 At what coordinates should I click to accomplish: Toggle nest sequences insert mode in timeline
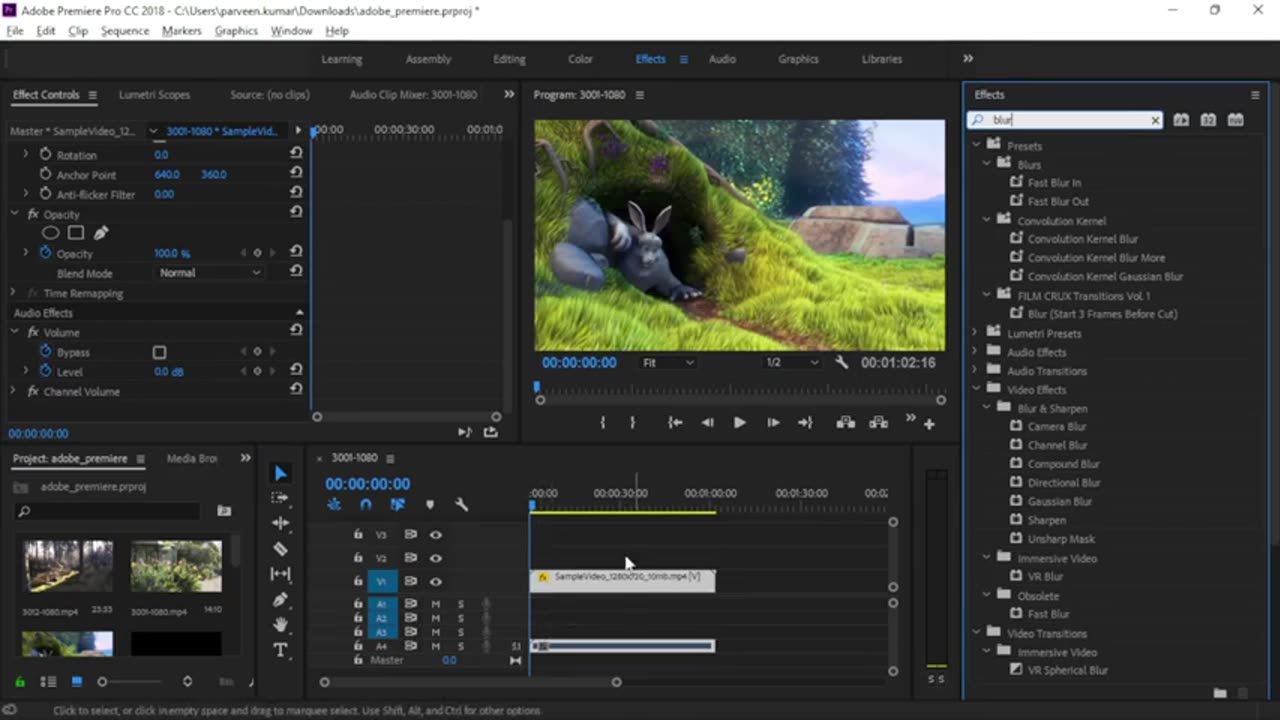[334, 505]
